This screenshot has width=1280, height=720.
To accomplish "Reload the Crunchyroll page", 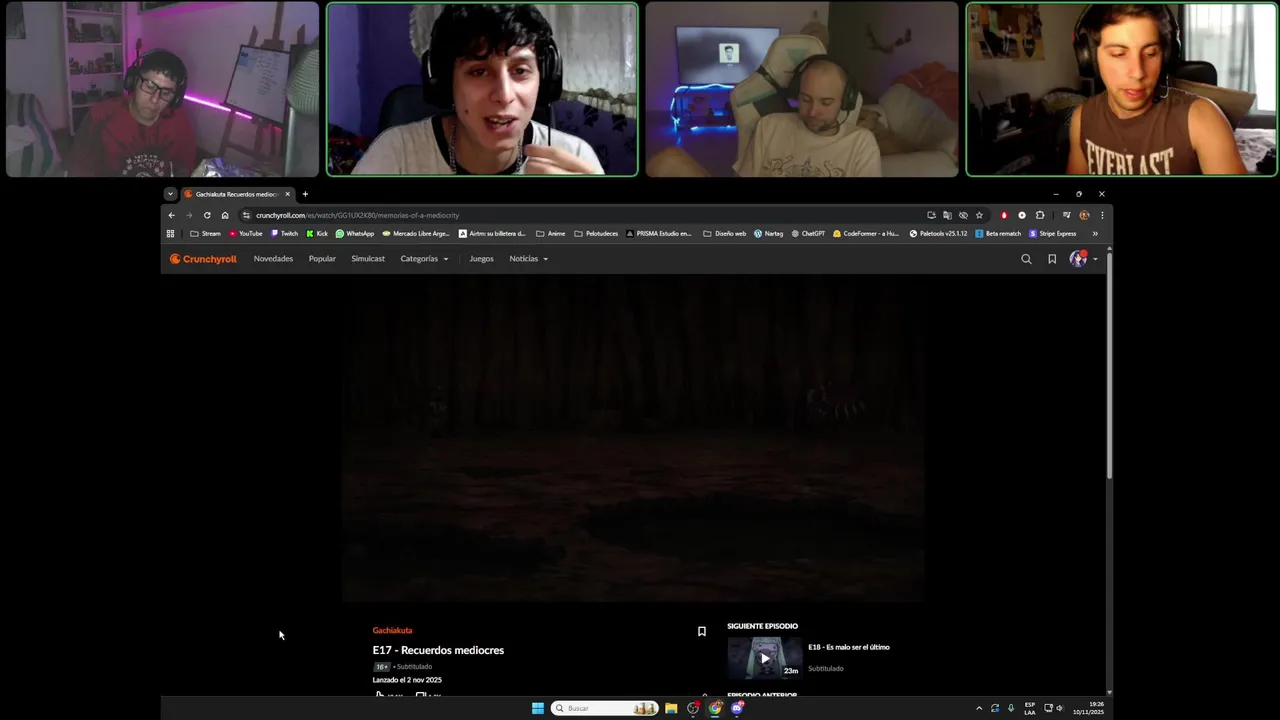I will 207,215.
